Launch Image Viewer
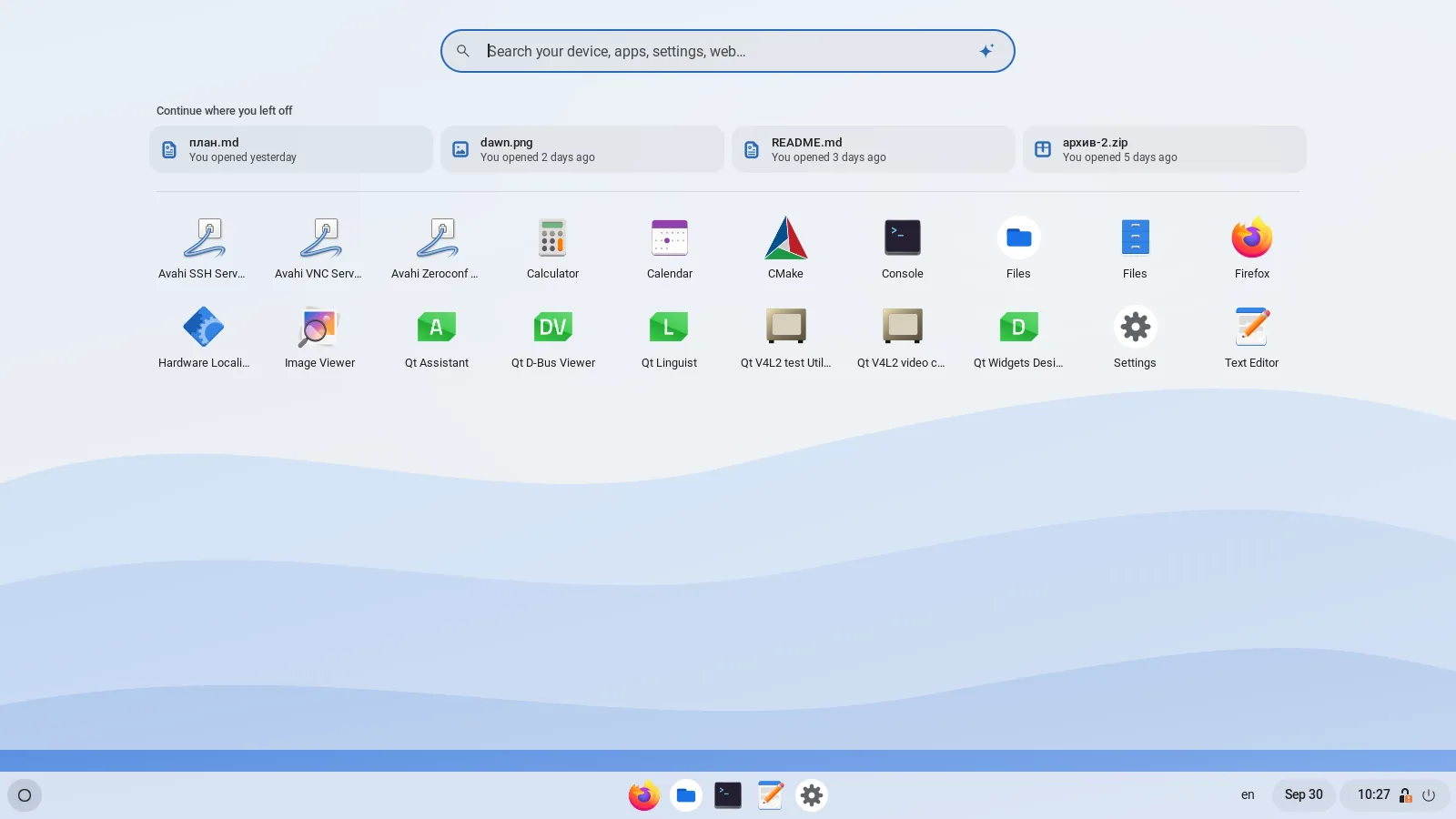This screenshot has width=1456, height=819. click(319, 338)
